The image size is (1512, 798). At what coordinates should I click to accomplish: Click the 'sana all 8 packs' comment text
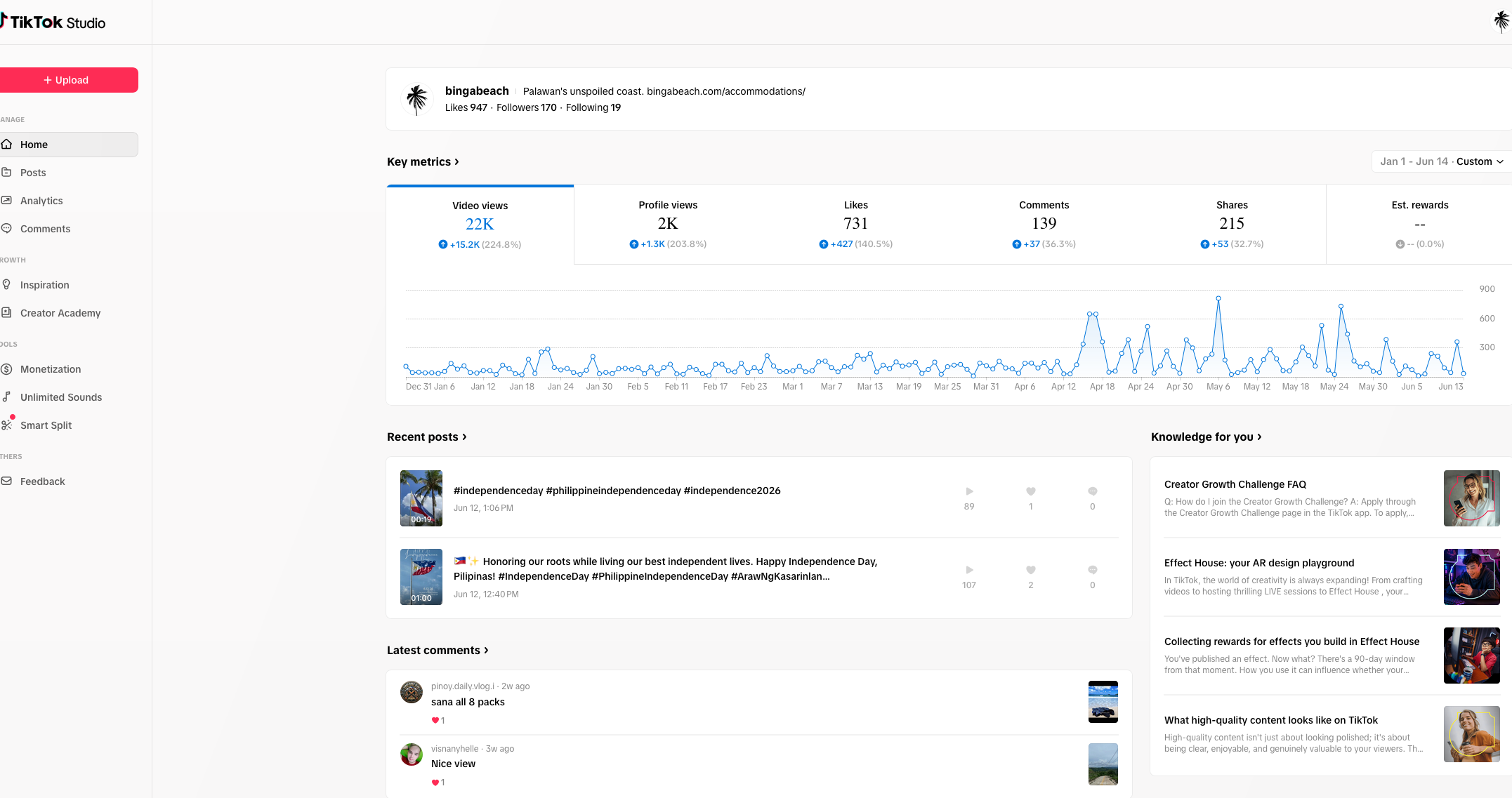pyautogui.click(x=468, y=702)
